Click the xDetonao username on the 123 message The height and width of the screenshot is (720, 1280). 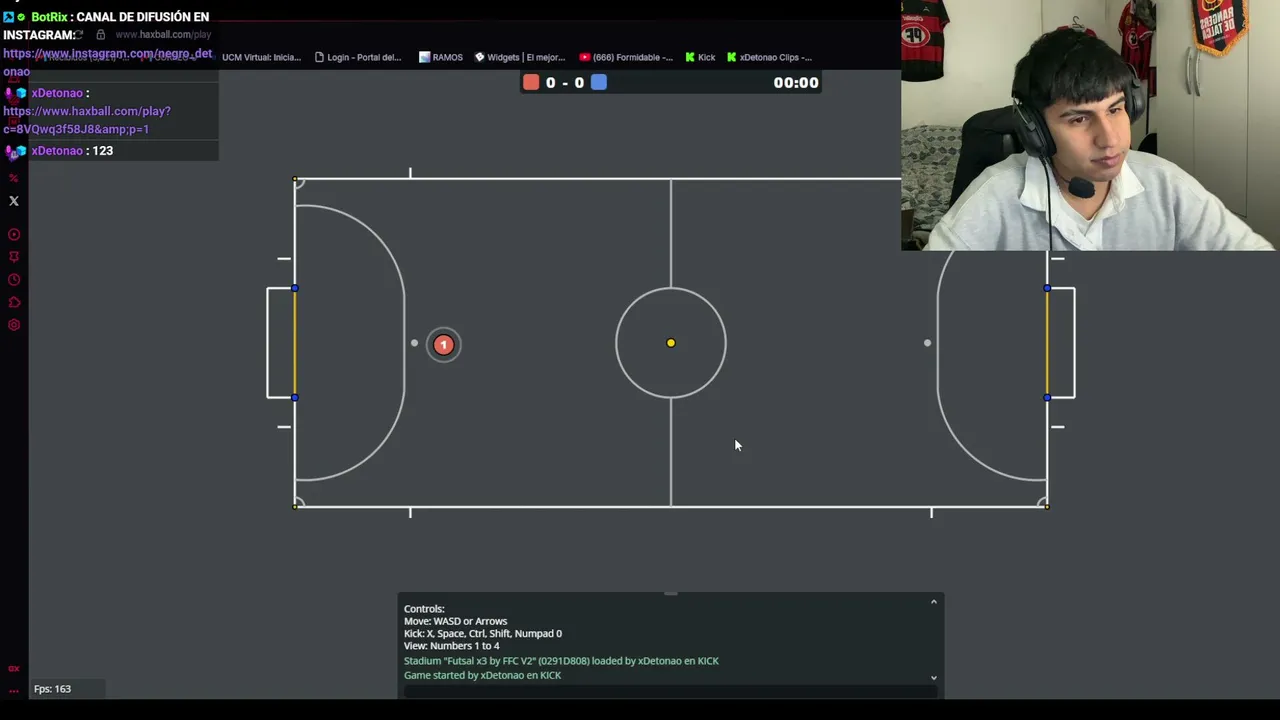click(57, 151)
